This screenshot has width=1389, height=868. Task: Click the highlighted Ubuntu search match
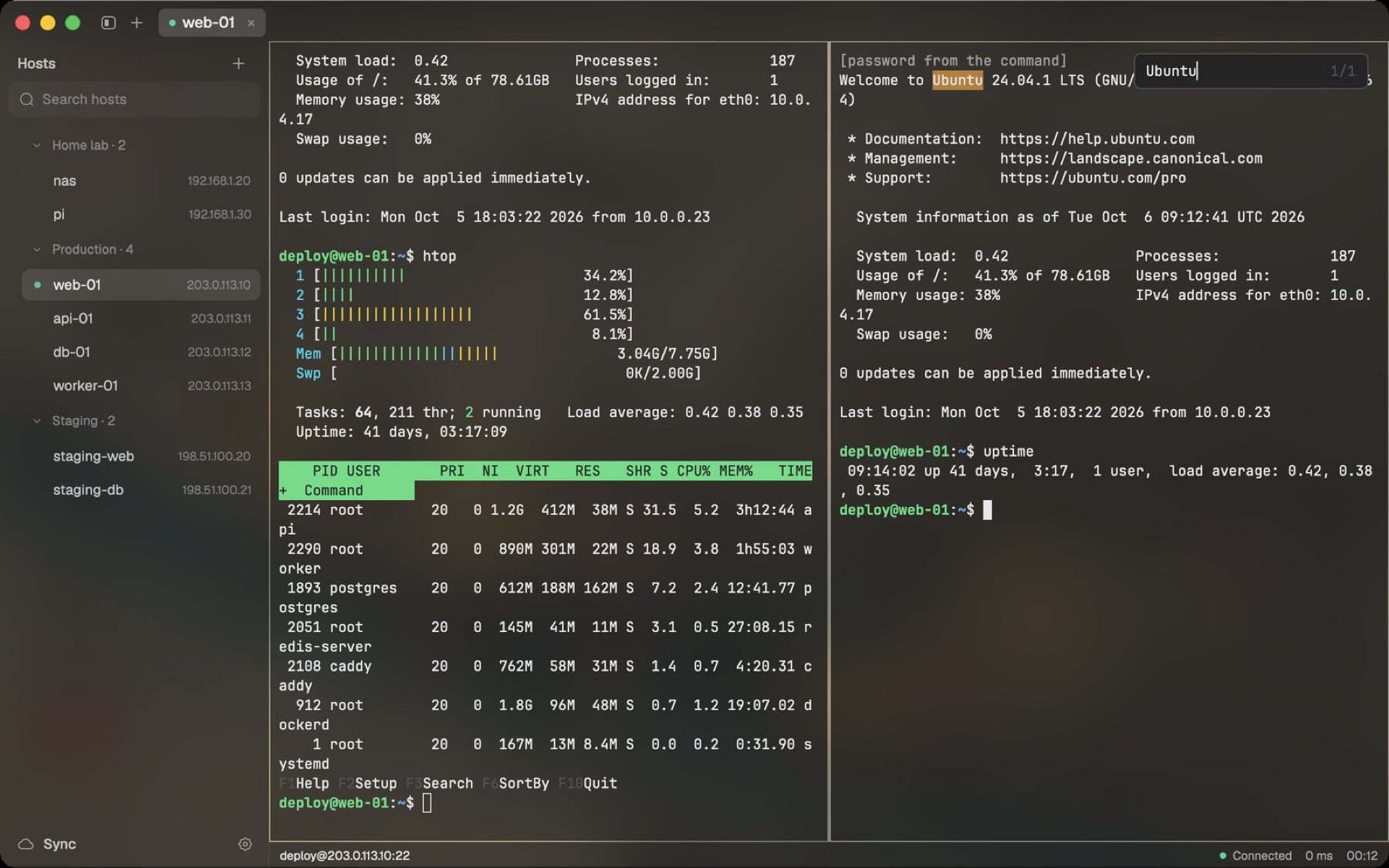[957, 80]
